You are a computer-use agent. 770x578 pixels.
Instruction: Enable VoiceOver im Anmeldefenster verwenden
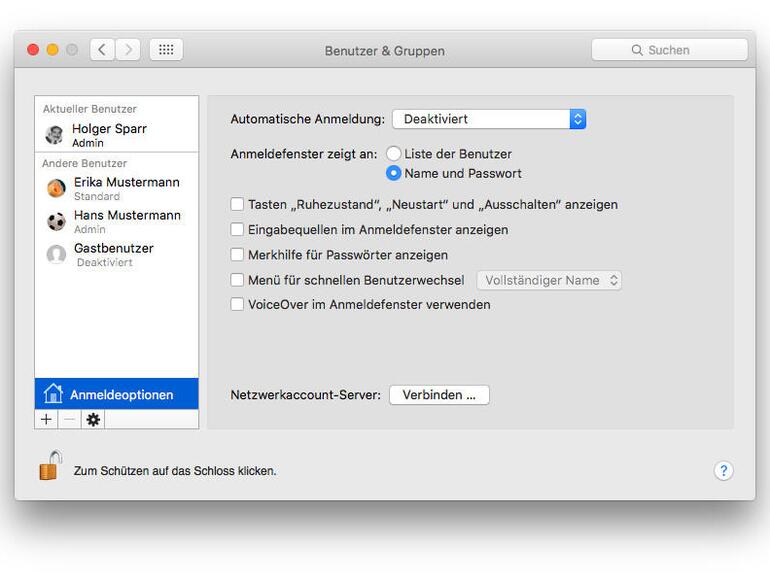[x=237, y=304]
